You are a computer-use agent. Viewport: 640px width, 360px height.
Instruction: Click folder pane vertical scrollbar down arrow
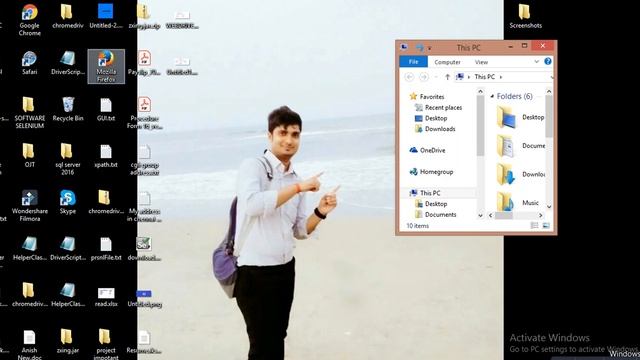click(x=549, y=207)
